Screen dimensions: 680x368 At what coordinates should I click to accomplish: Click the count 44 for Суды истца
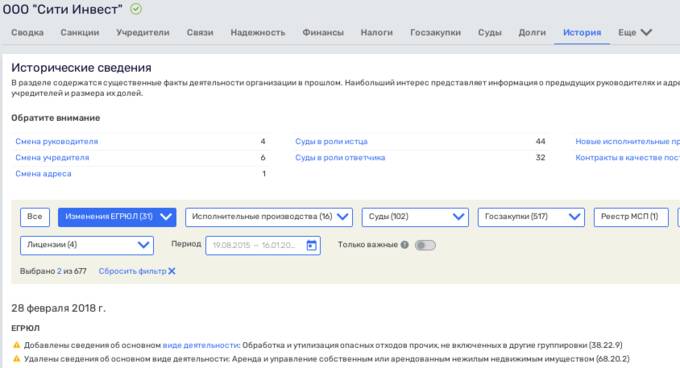[540, 141]
